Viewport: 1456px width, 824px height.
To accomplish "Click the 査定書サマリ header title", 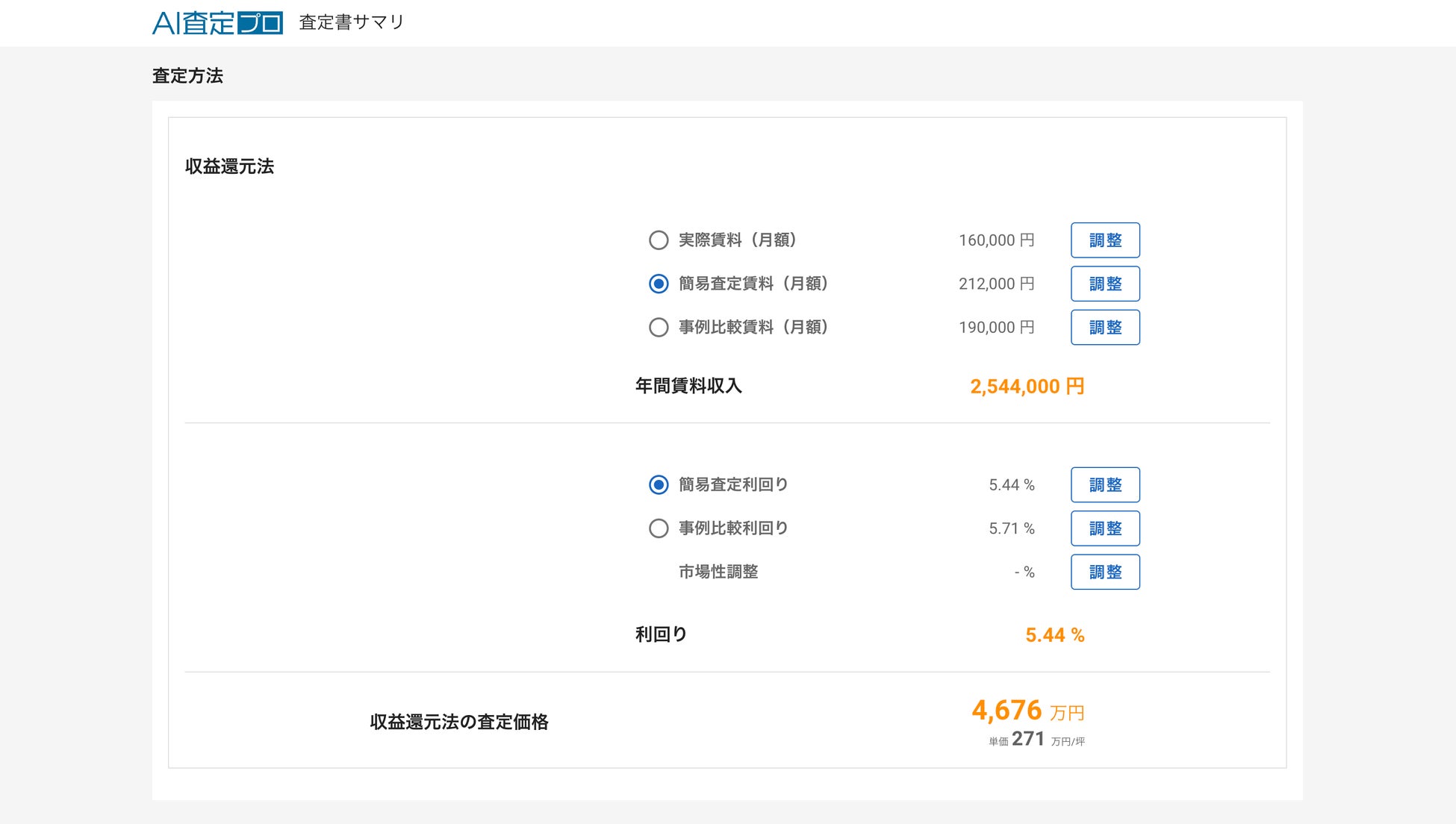I will pos(351,22).
